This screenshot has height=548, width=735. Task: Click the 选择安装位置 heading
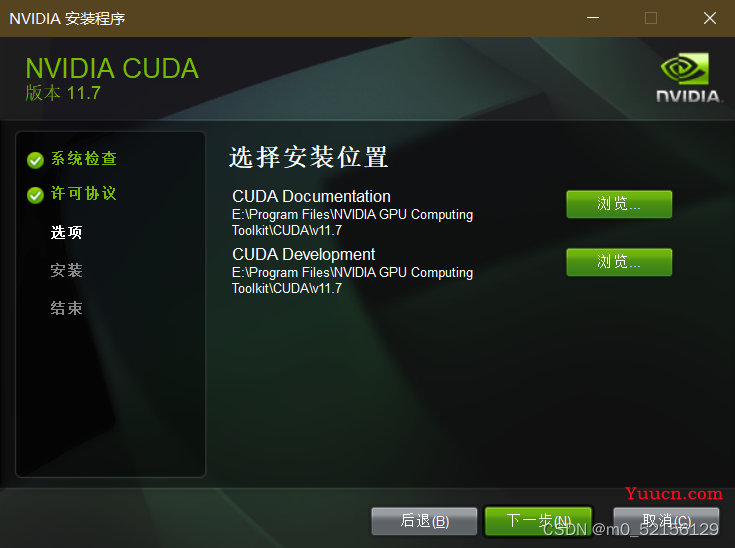pyautogui.click(x=308, y=157)
